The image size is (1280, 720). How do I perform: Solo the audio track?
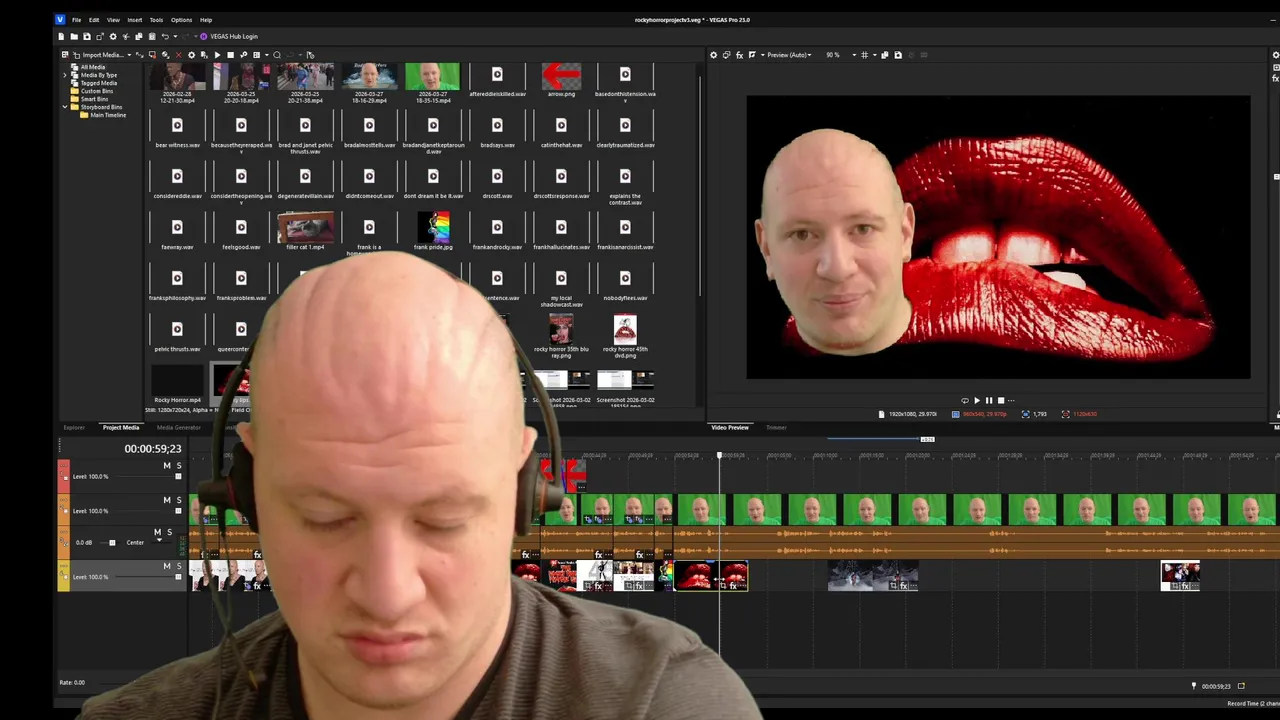click(x=169, y=532)
